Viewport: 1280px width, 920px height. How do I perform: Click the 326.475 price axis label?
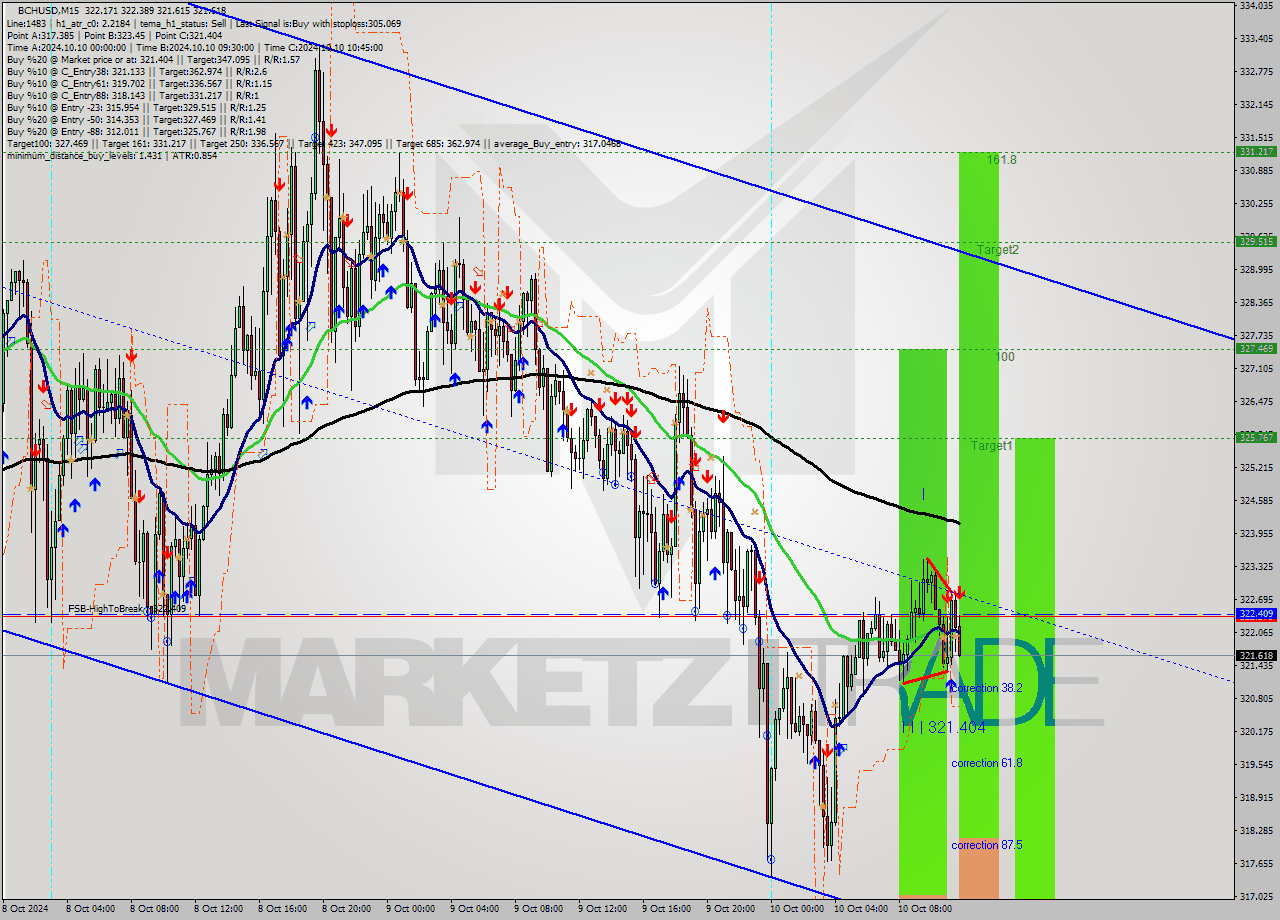pyautogui.click(x=1256, y=401)
